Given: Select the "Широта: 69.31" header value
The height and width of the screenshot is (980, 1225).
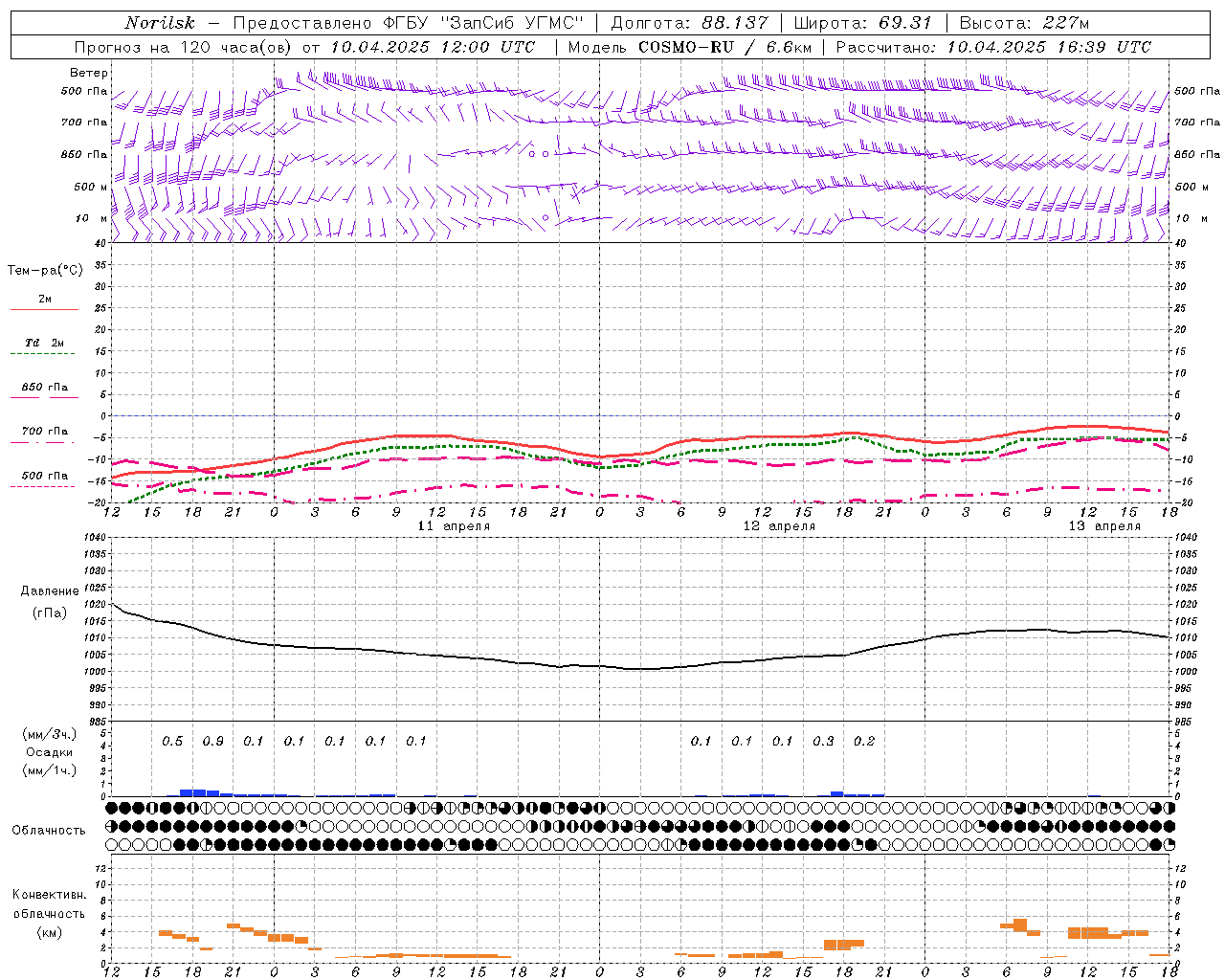Looking at the screenshot, I should click(862, 23).
